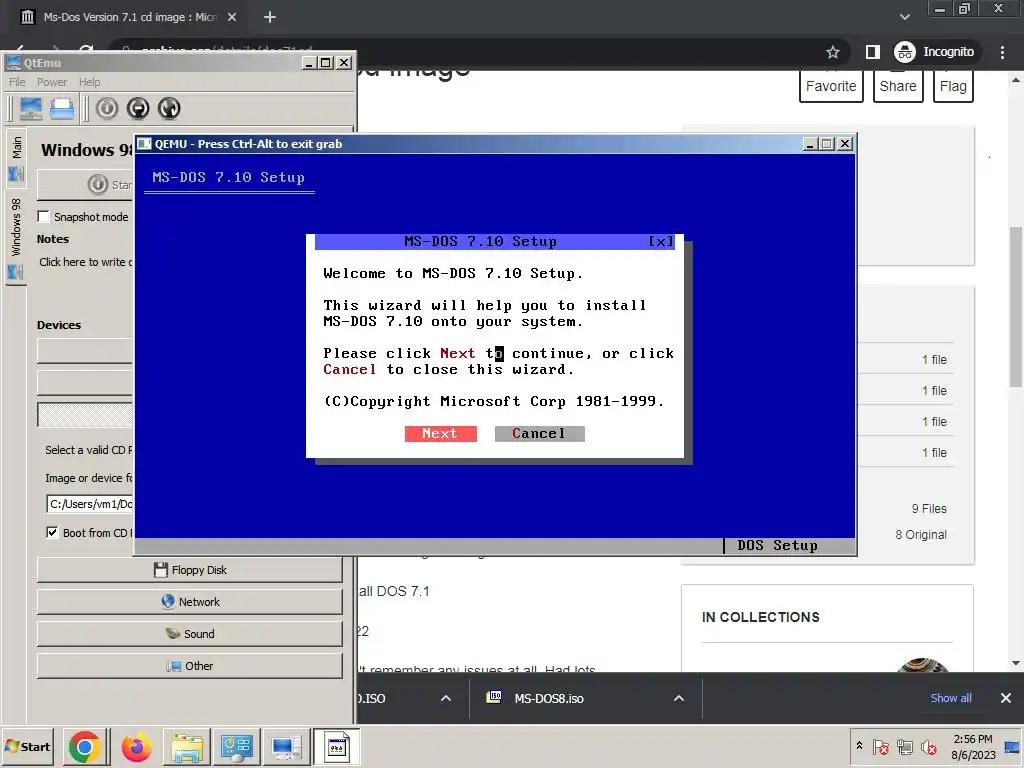Close the Ms-Dos Version 7.1 browser tab
Image resolution: width=1024 pixels, height=768 pixels.
click(232, 17)
